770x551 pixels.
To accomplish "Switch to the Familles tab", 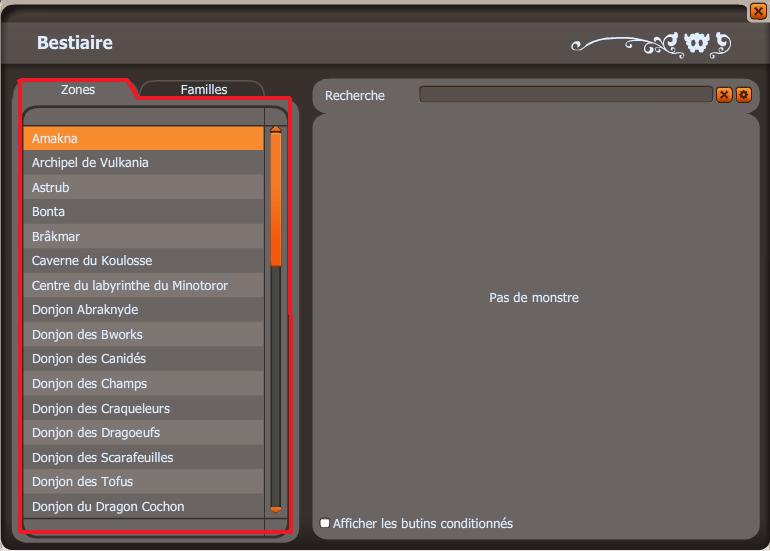I will pyautogui.click(x=203, y=89).
